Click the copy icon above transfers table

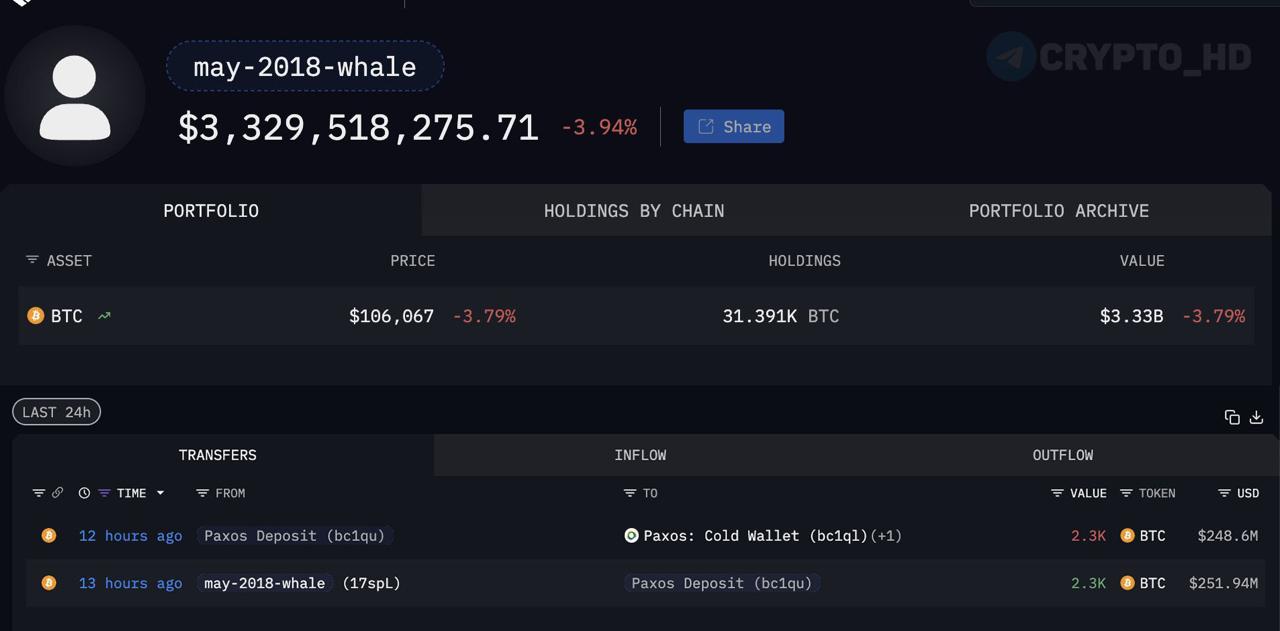point(1232,417)
